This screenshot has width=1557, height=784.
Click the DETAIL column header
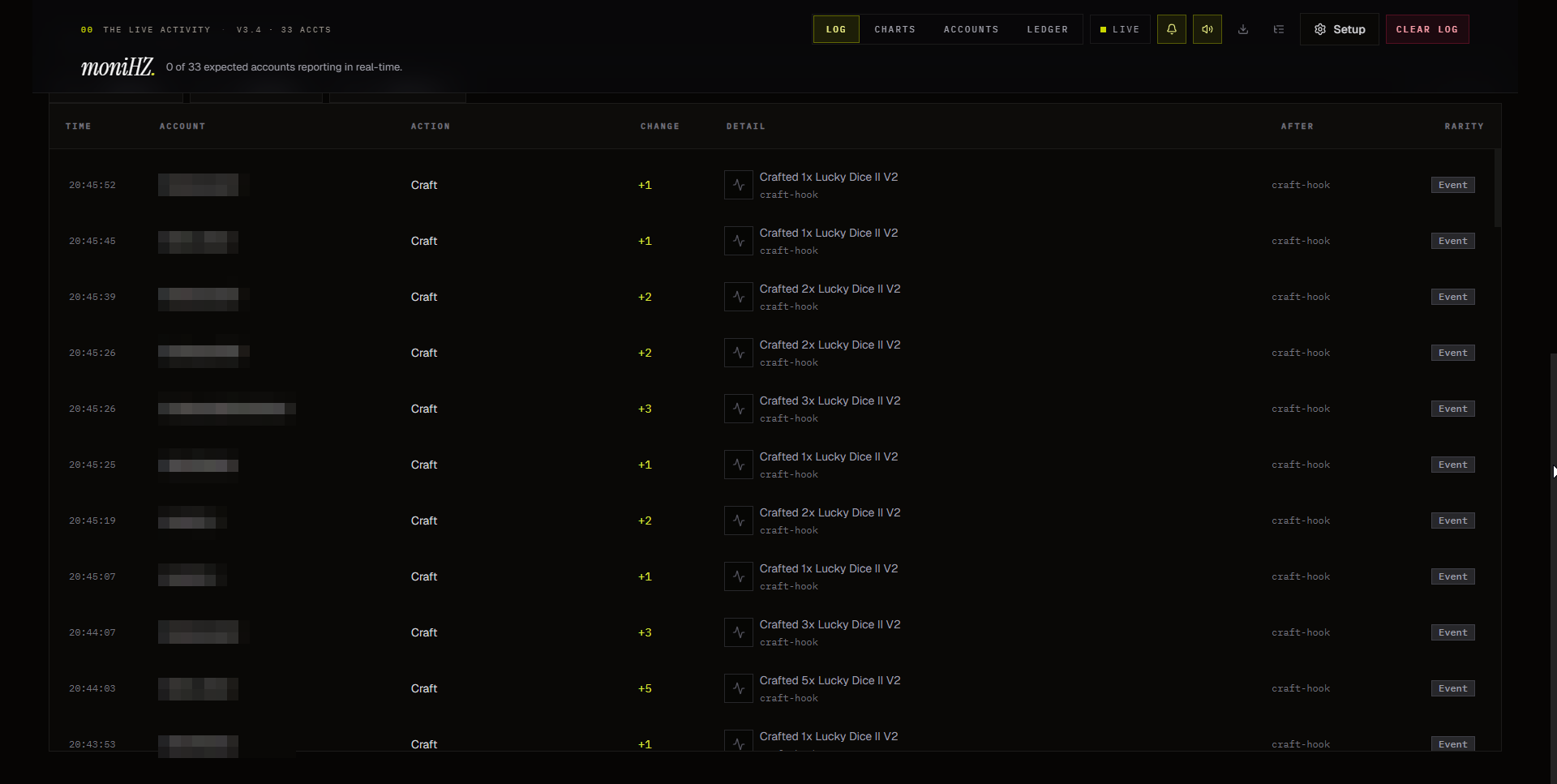click(745, 126)
